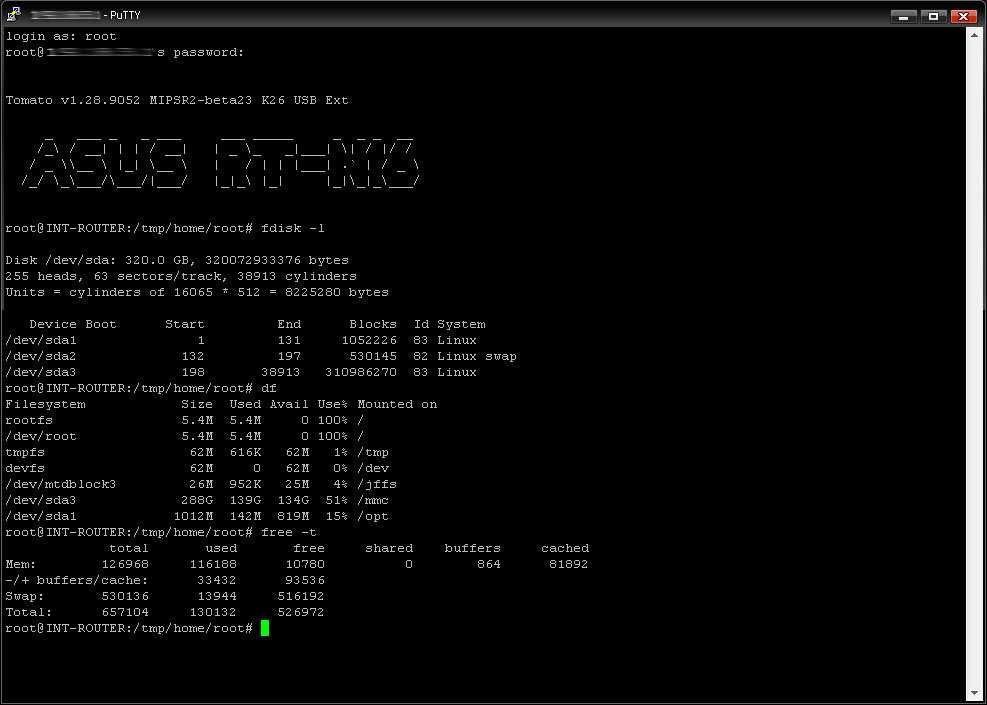The image size is (987, 705).
Task: Click the 'Blocks' column header
Action: click(373, 325)
